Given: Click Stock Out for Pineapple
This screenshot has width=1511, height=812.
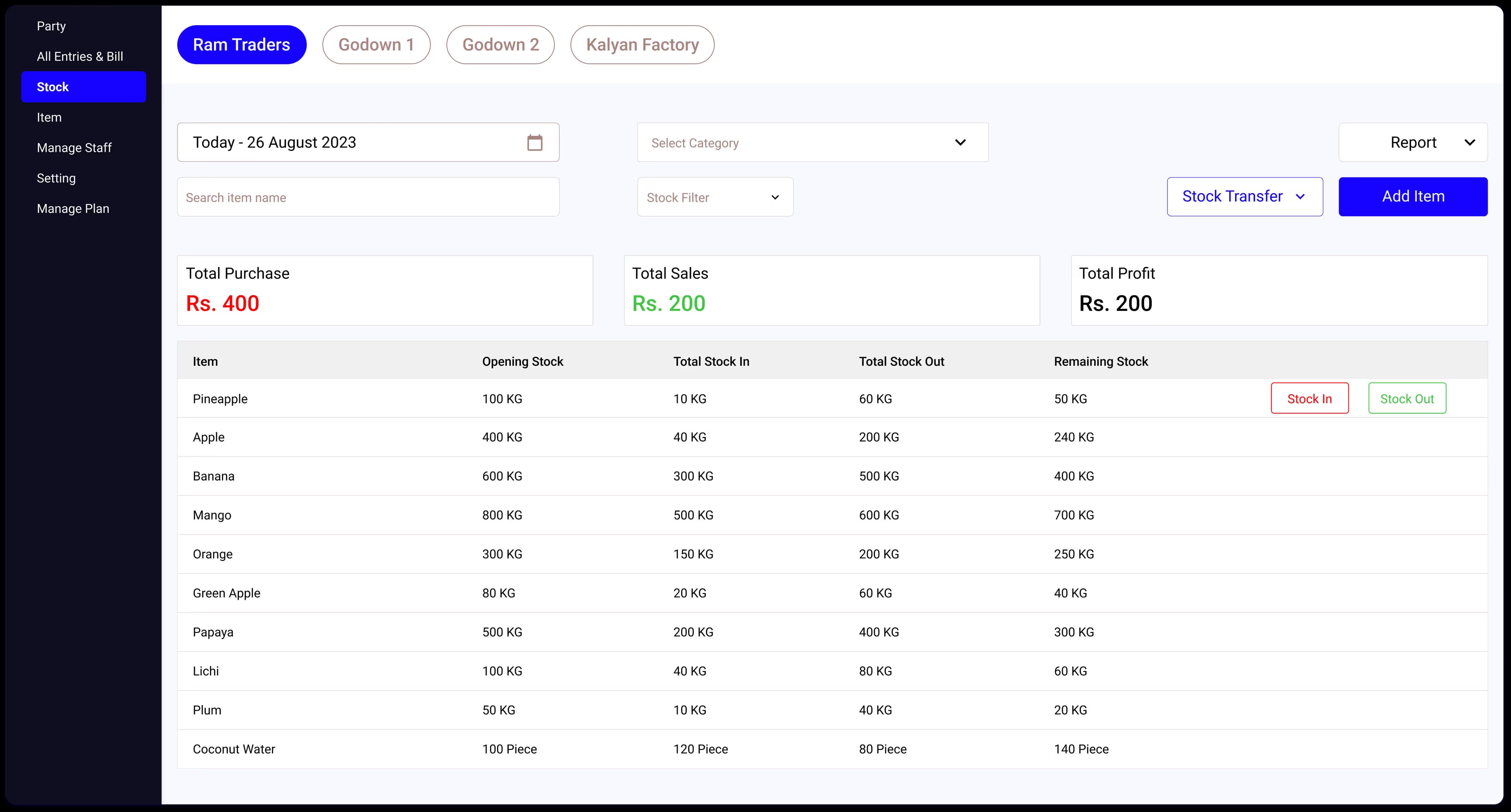Looking at the screenshot, I should point(1407,399).
